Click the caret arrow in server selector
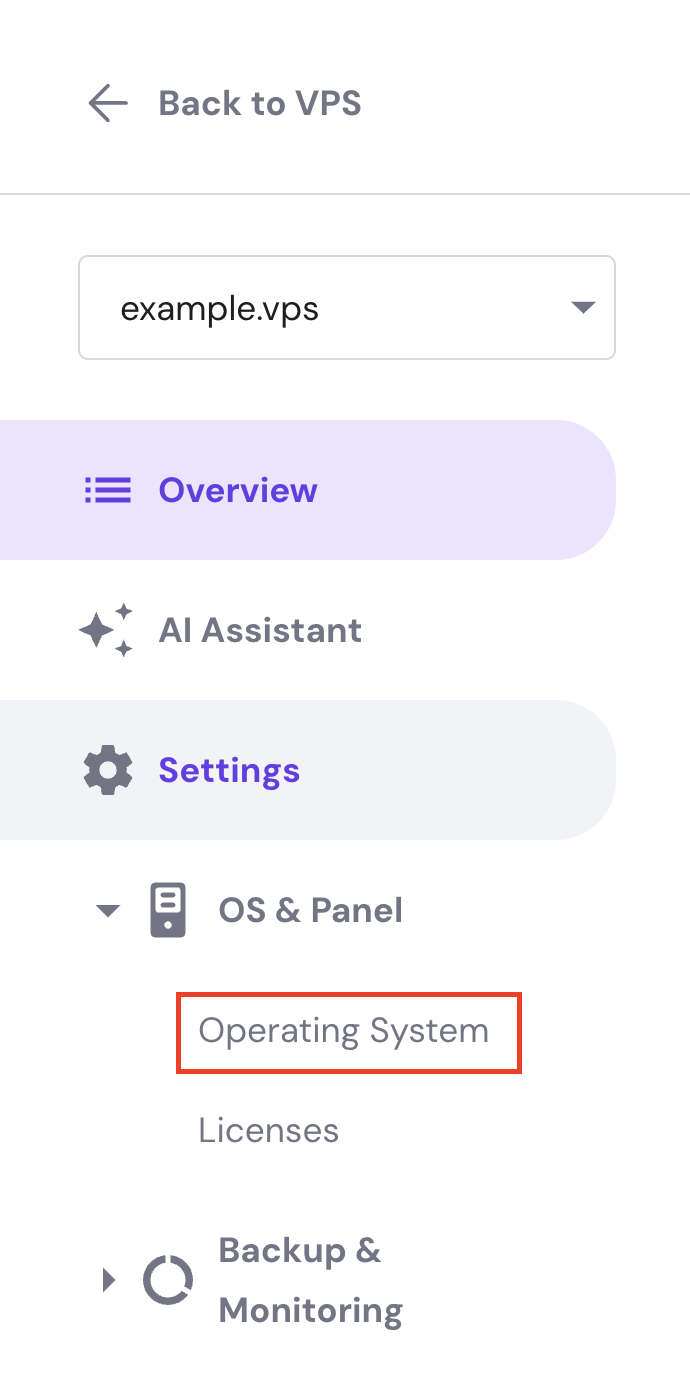The image size is (690, 1376). pyautogui.click(x=582, y=308)
